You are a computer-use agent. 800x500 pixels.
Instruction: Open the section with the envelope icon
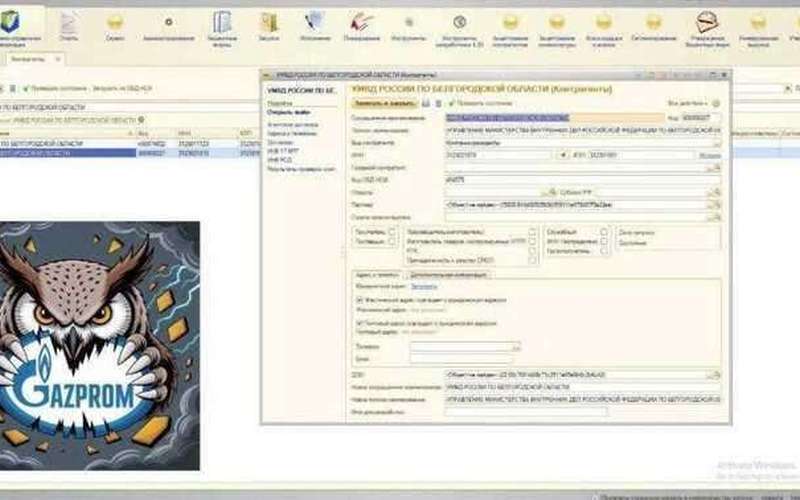click(707, 28)
